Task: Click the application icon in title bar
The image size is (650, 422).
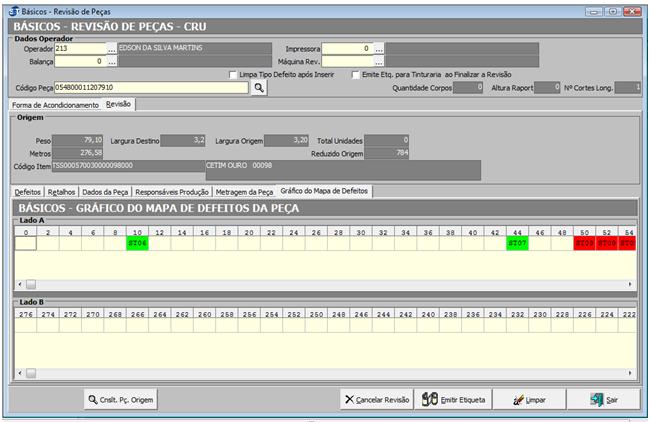Action: pyautogui.click(x=12, y=7)
